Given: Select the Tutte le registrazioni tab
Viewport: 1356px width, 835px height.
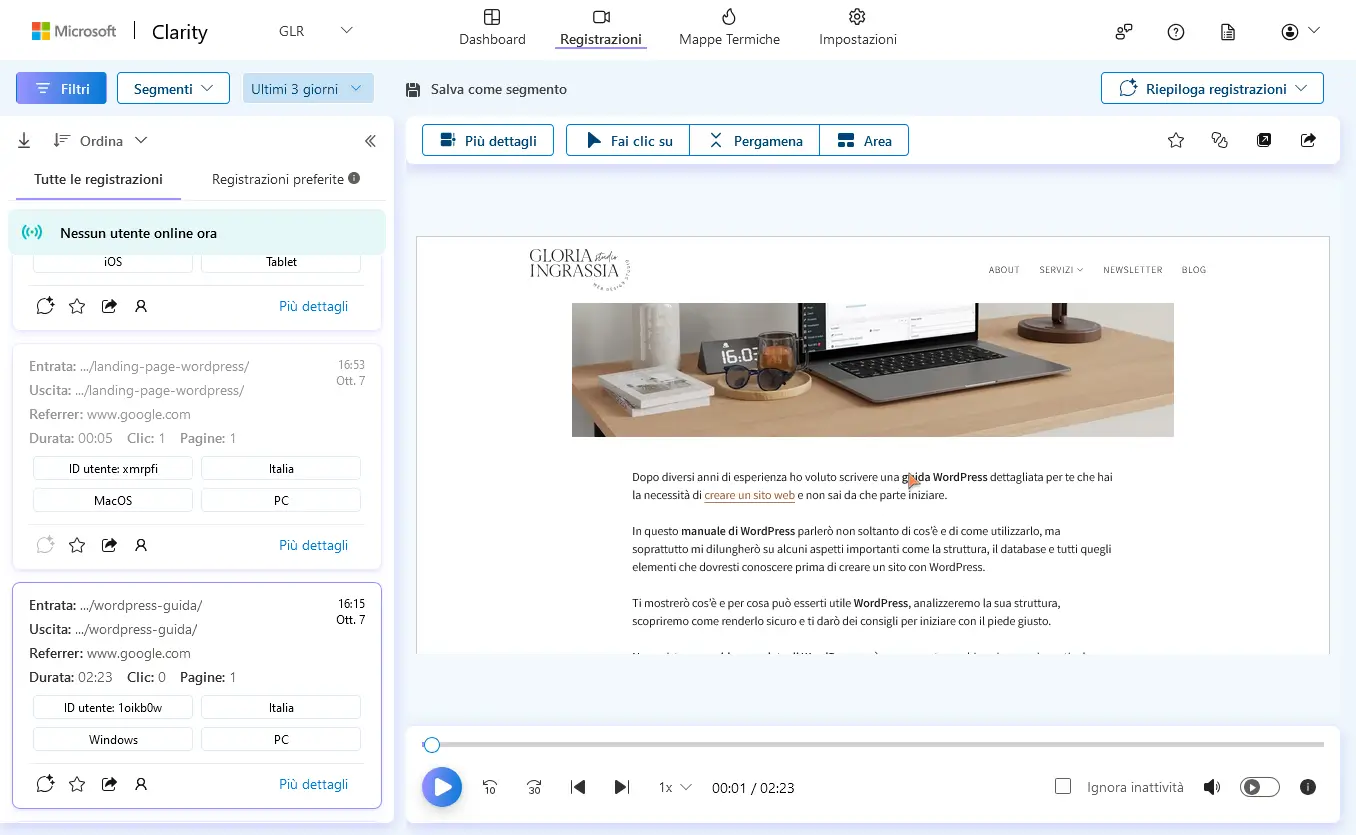Looking at the screenshot, I should 98,179.
